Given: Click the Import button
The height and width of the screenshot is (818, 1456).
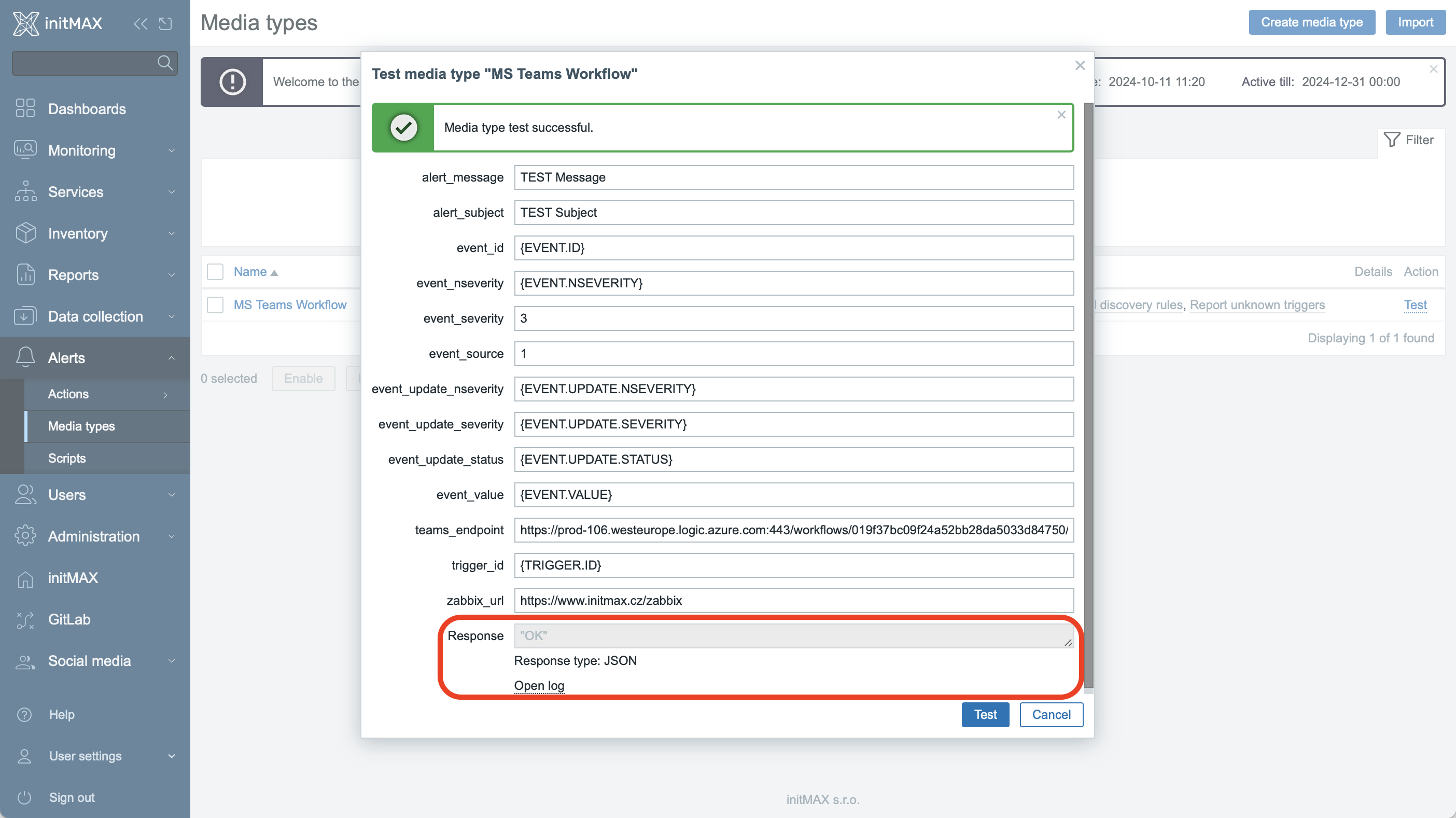Looking at the screenshot, I should [1416, 22].
